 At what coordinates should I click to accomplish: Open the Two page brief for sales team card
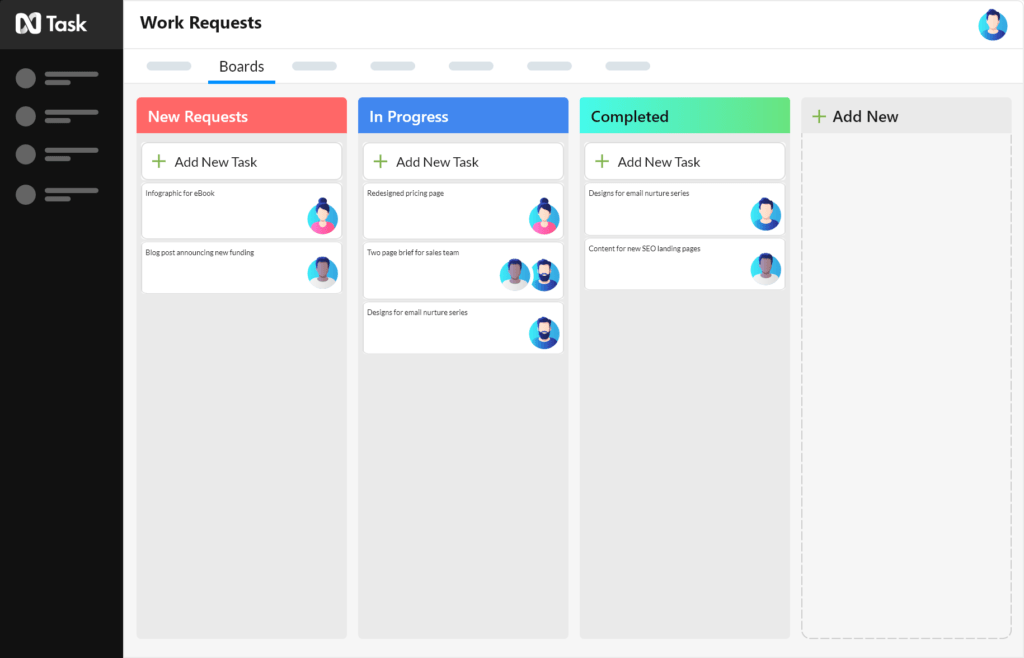tap(440, 272)
